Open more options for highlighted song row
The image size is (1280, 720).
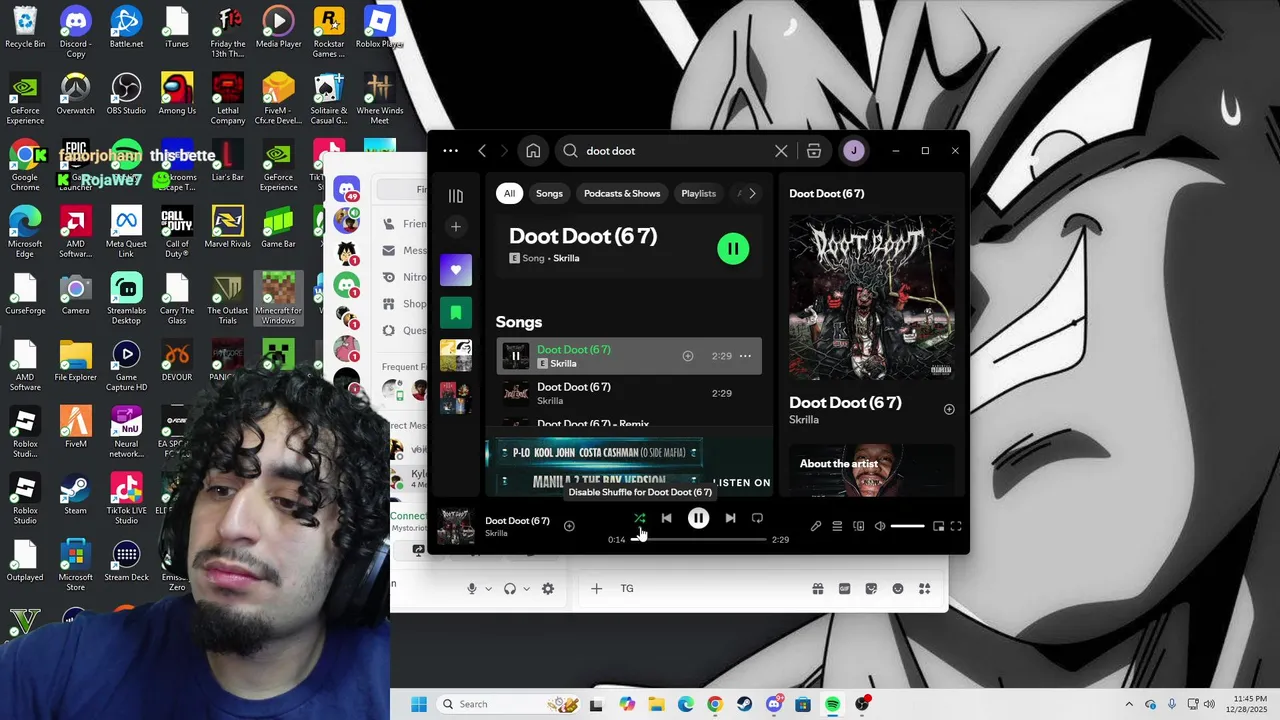[745, 356]
